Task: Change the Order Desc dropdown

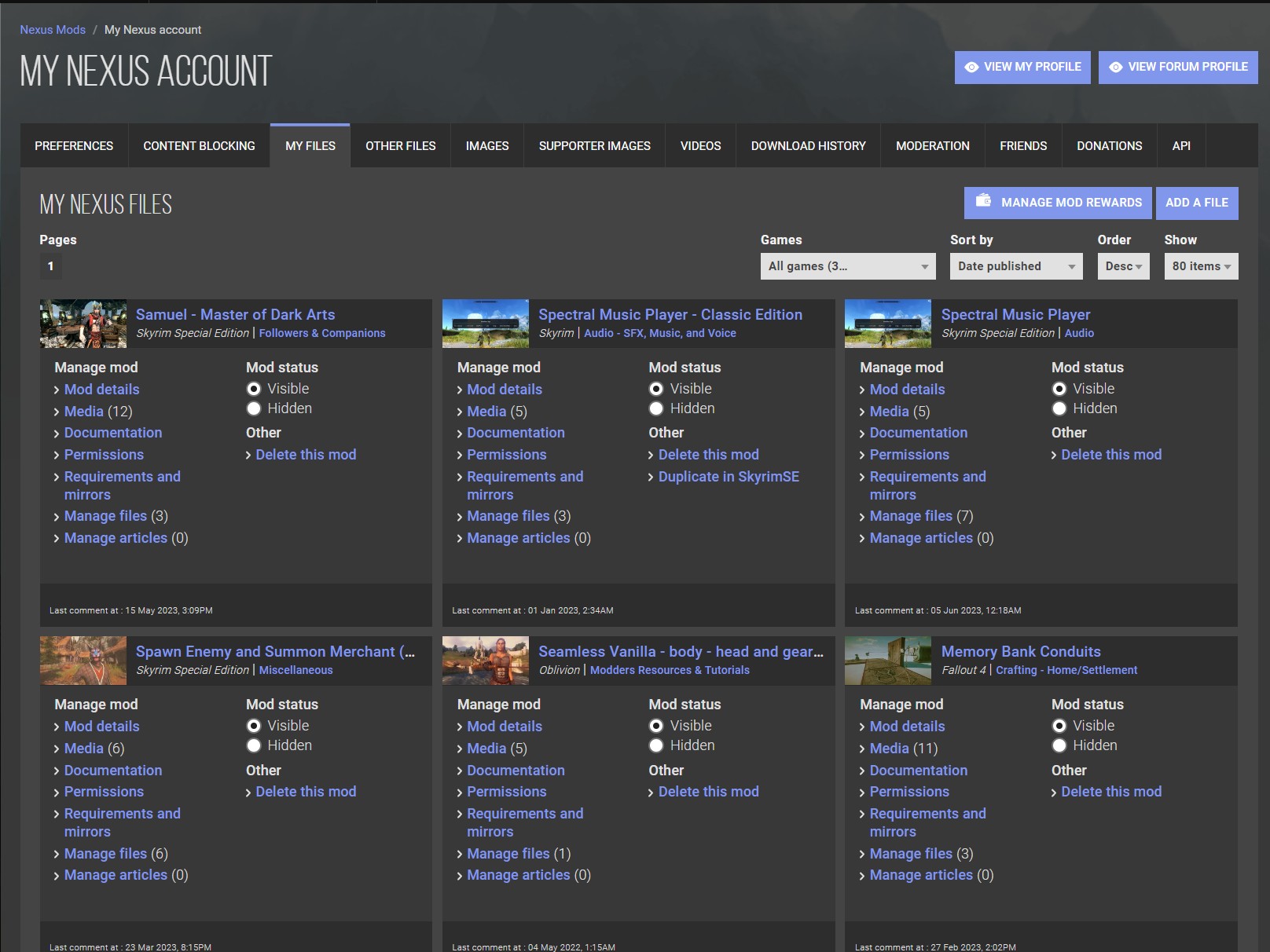Action: [x=1123, y=266]
